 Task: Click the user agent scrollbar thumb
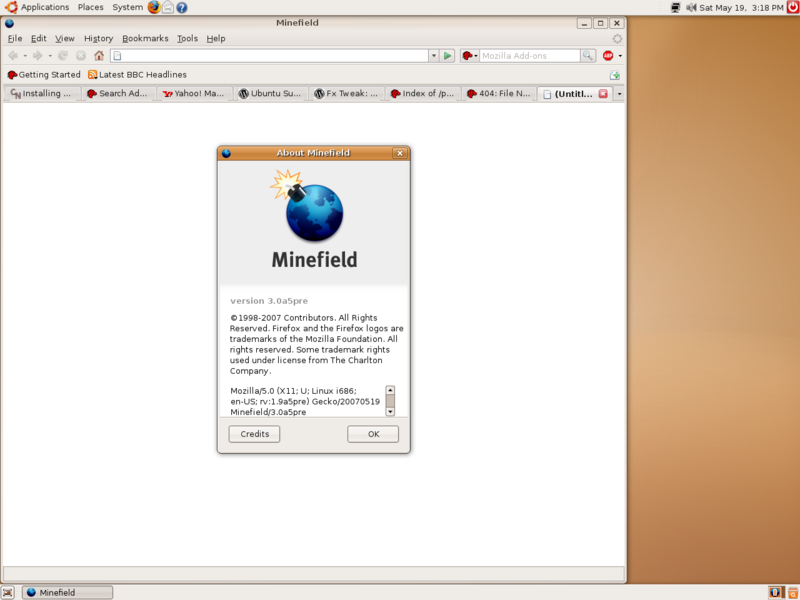[390, 401]
